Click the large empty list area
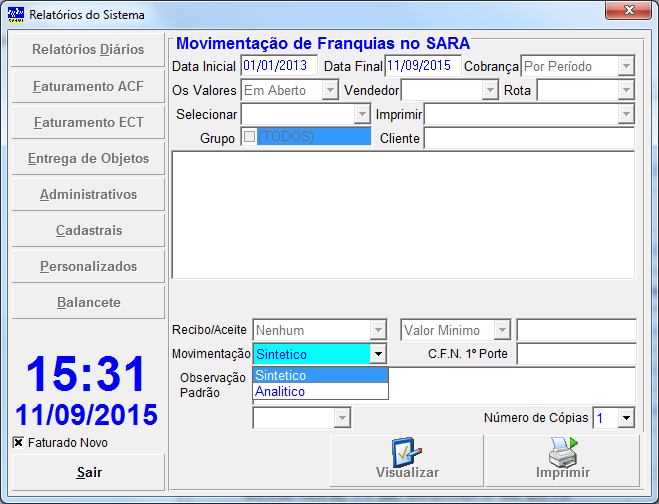The width and height of the screenshot is (659, 504). point(403,215)
